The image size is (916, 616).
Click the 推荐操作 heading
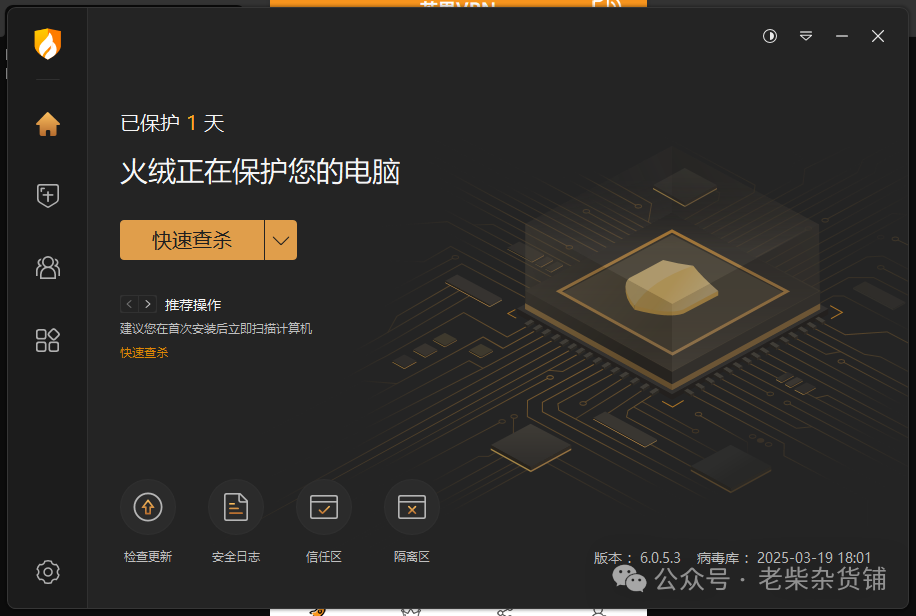coord(193,304)
